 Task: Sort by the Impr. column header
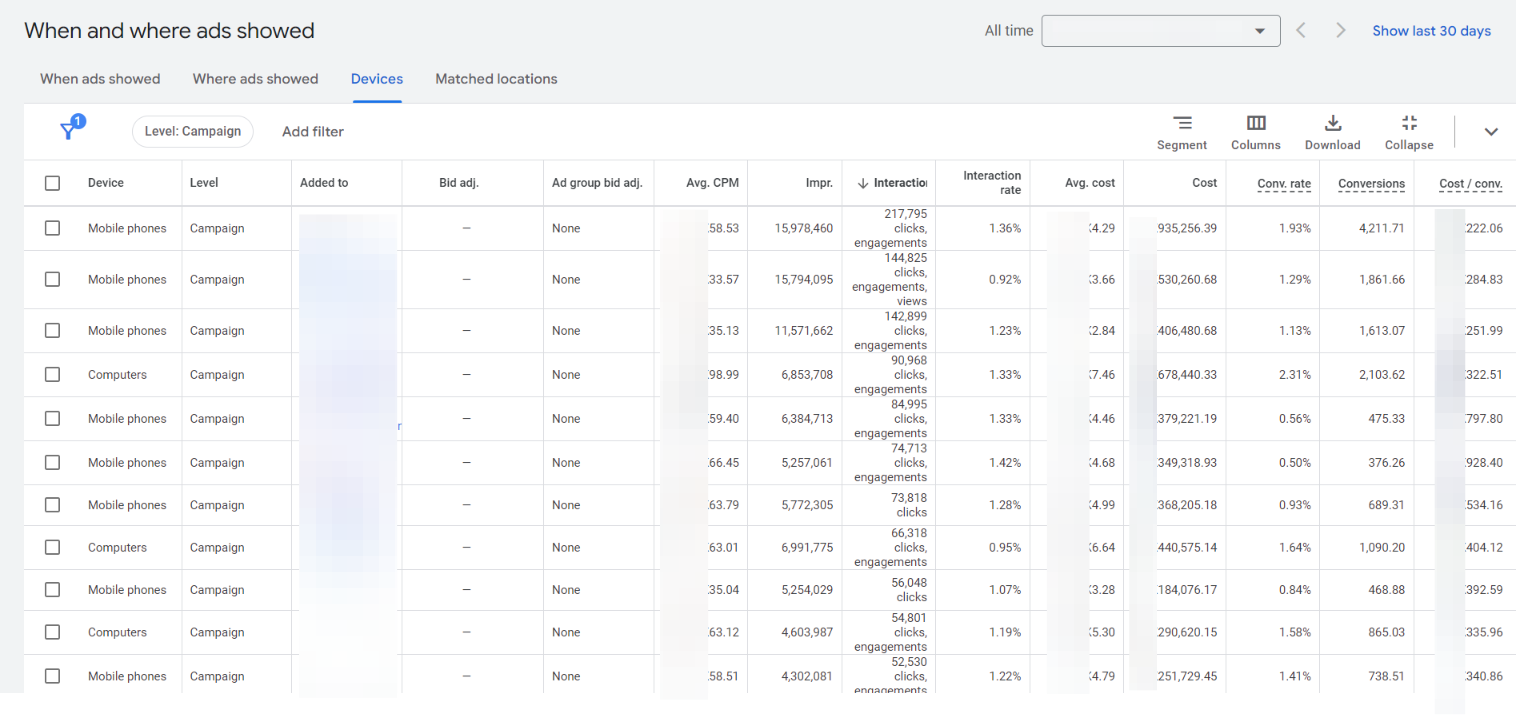pos(819,183)
